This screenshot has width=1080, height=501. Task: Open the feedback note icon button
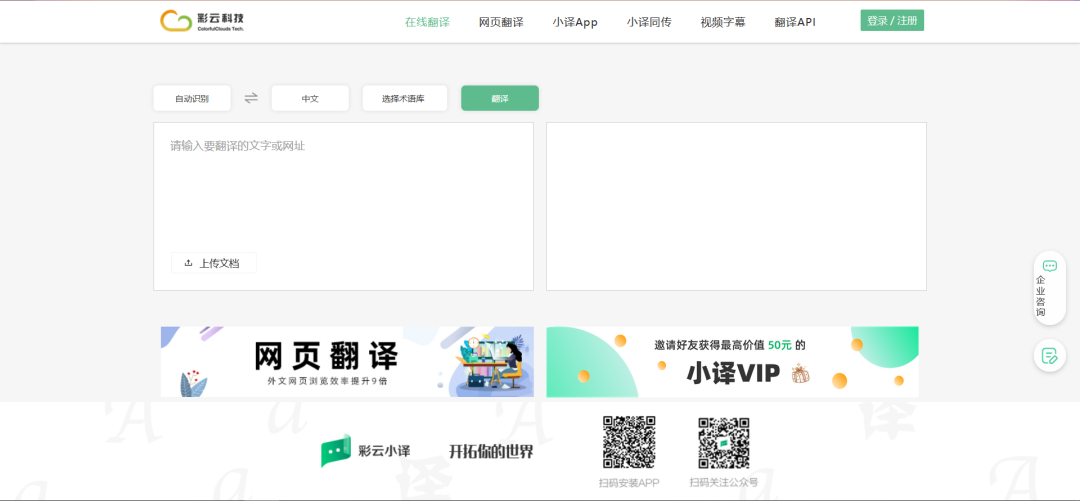tap(1049, 356)
